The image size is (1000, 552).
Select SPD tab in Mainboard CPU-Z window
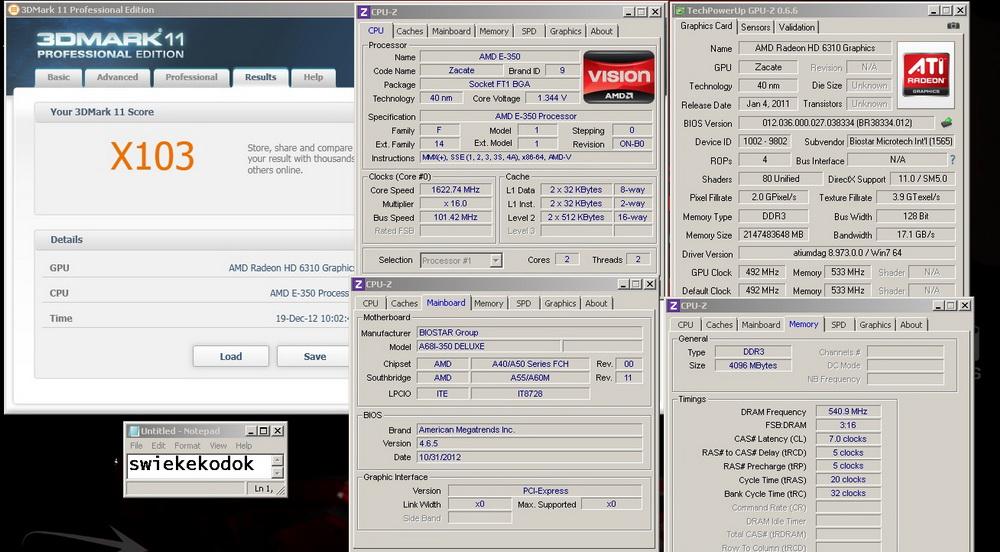coord(524,303)
